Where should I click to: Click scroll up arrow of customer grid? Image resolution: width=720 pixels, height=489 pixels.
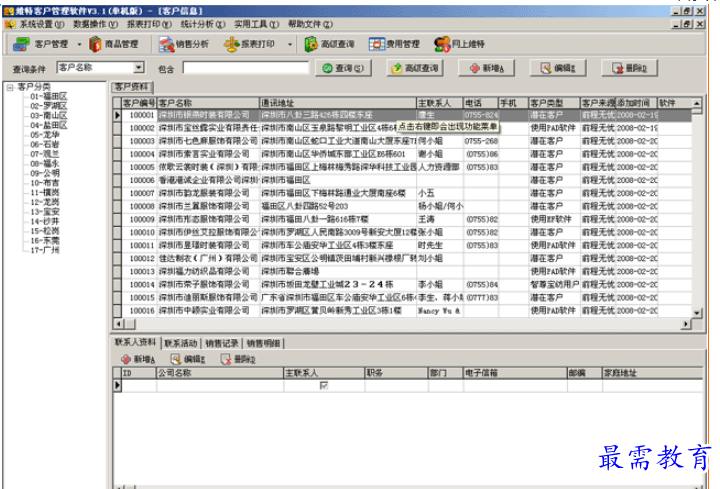click(x=697, y=103)
